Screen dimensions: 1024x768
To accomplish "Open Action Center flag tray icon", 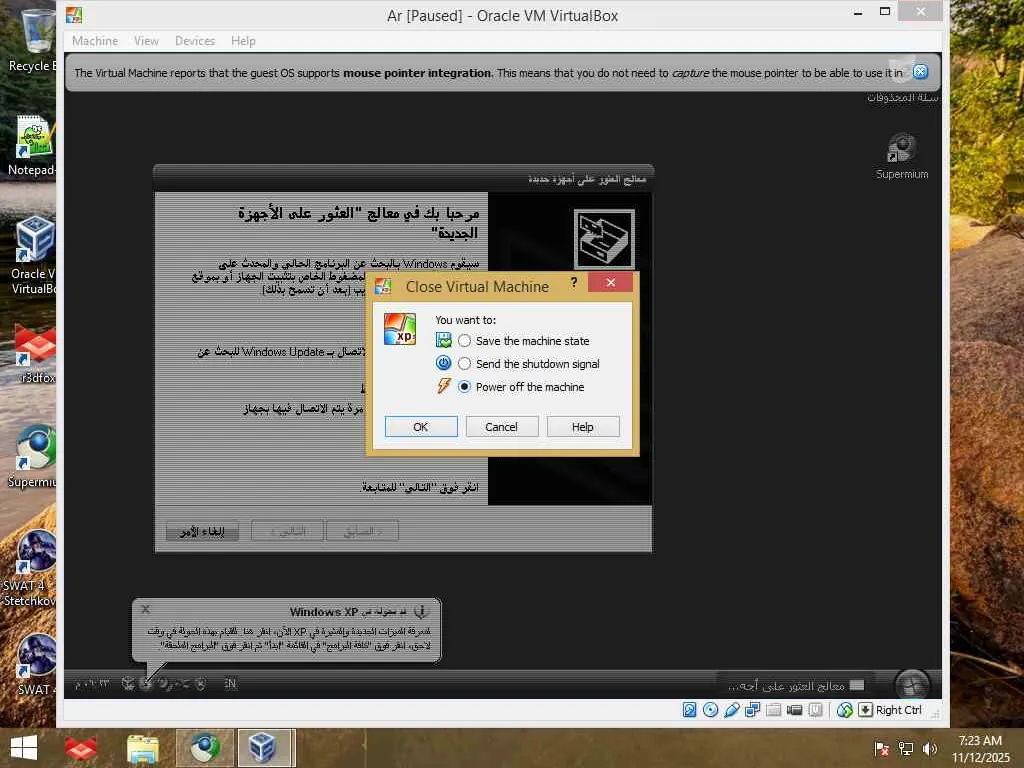I will (882, 748).
